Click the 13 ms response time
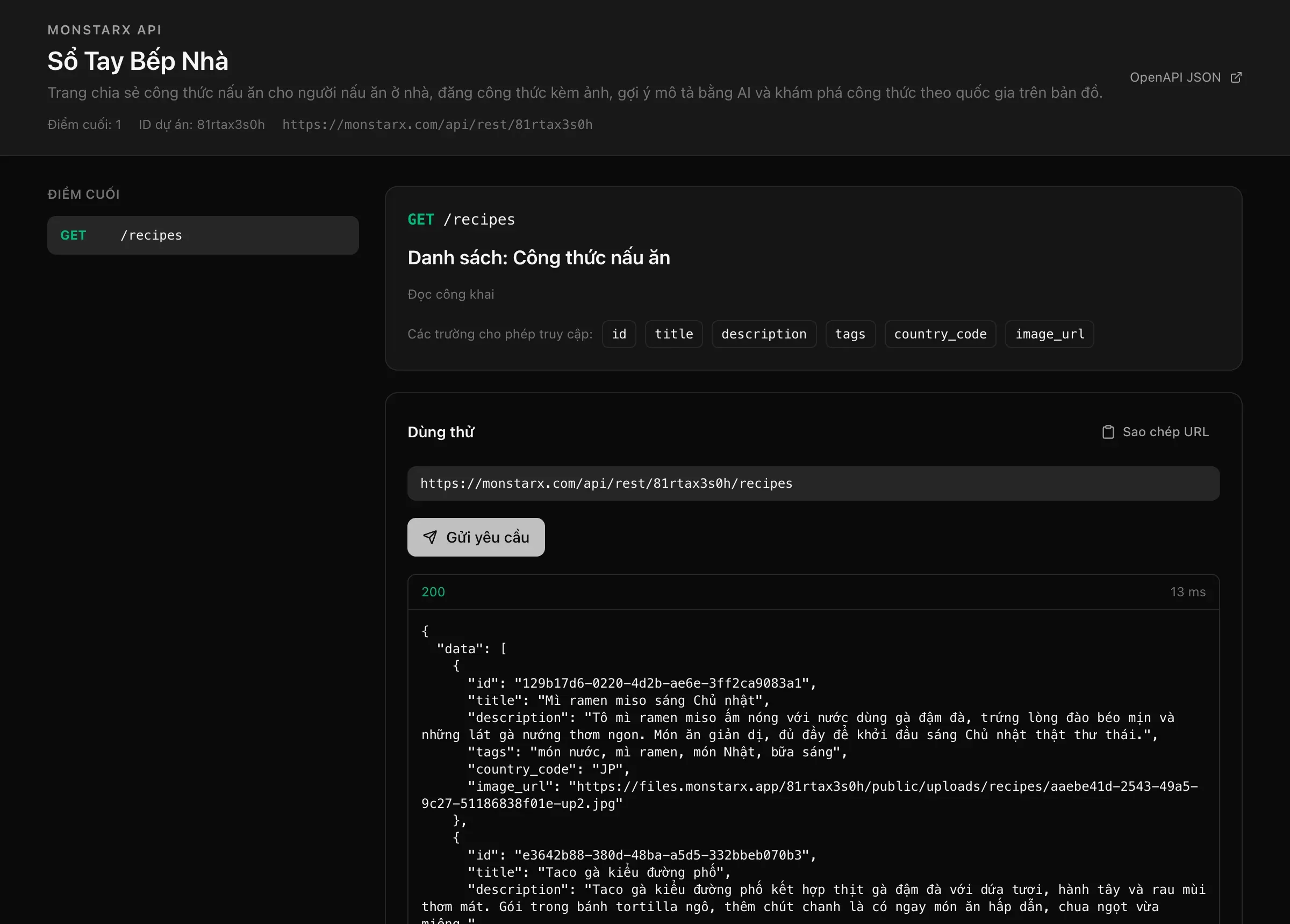Viewport: 1290px width, 924px height. pyautogui.click(x=1188, y=592)
